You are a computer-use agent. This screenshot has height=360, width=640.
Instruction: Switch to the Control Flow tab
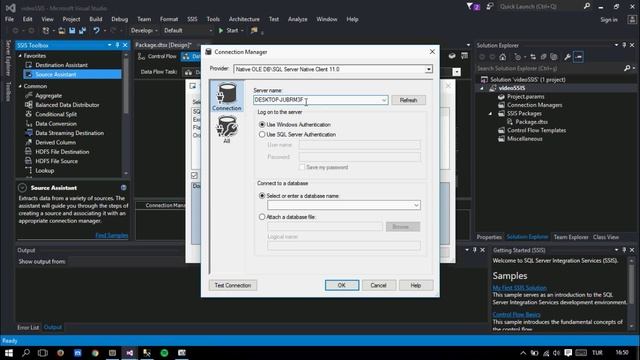pos(158,56)
